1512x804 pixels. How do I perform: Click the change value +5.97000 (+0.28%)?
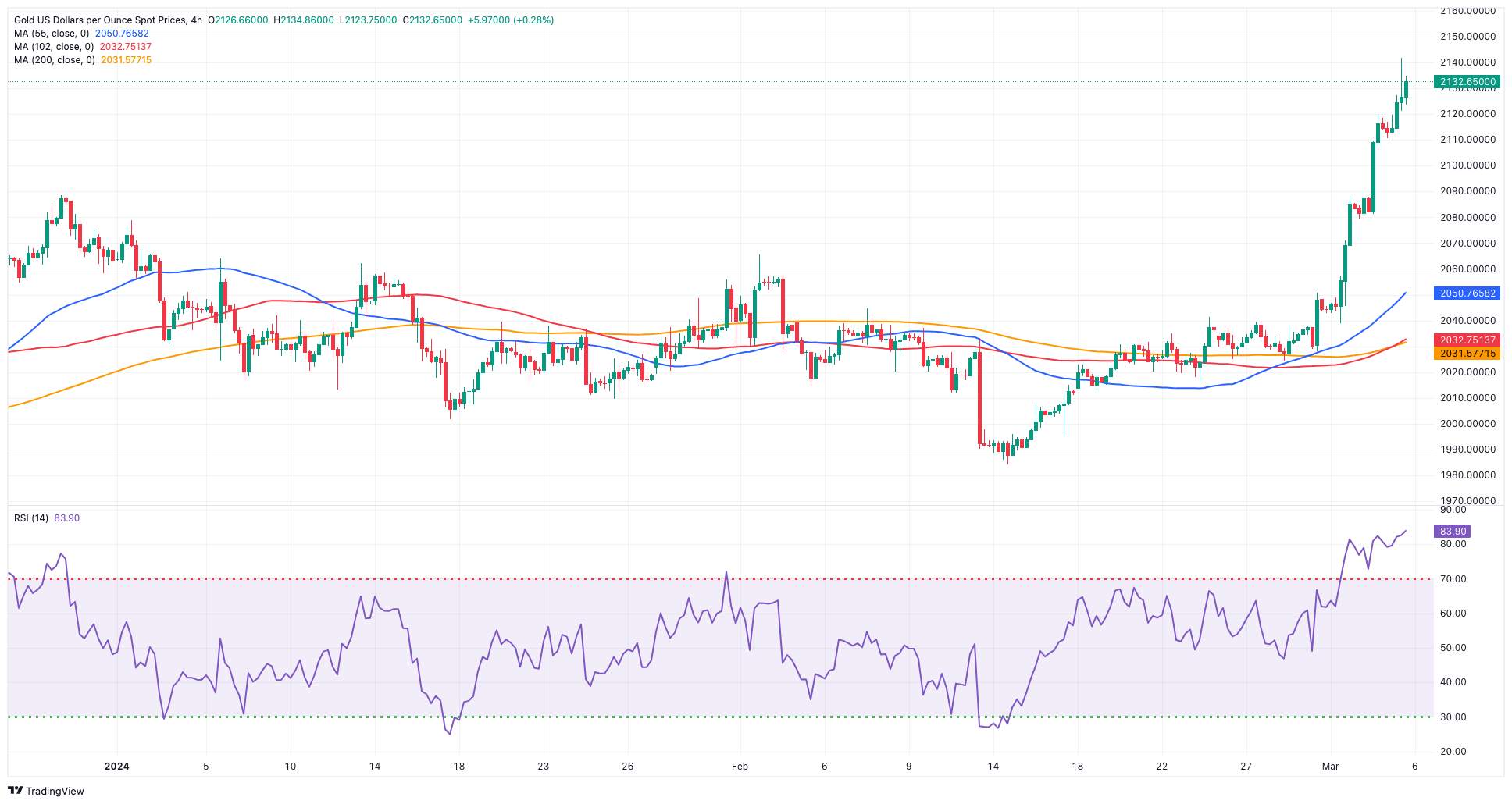(511, 20)
